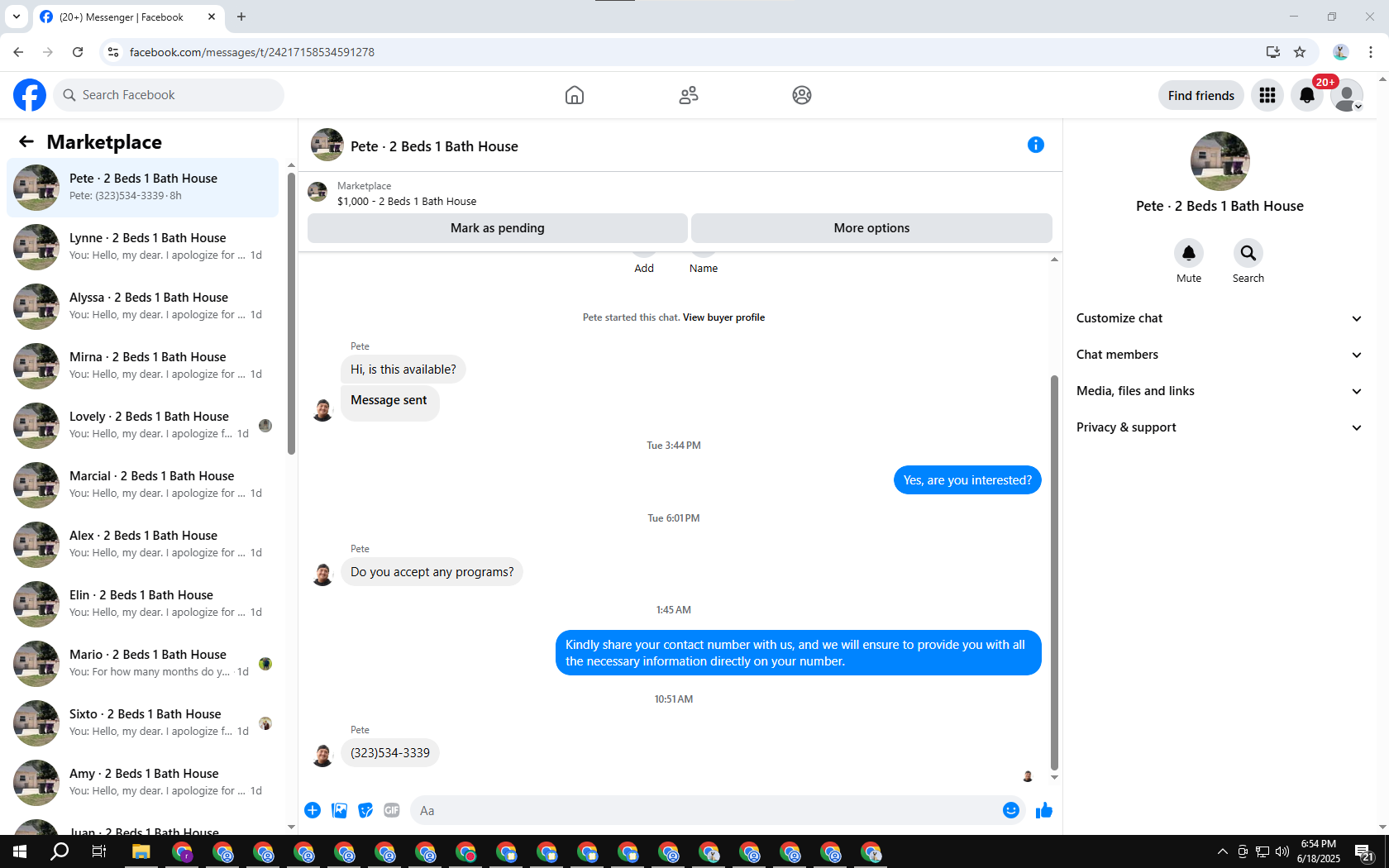This screenshot has height=868, width=1389.
Task: Expand the Chat members section
Action: [x=1220, y=355]
